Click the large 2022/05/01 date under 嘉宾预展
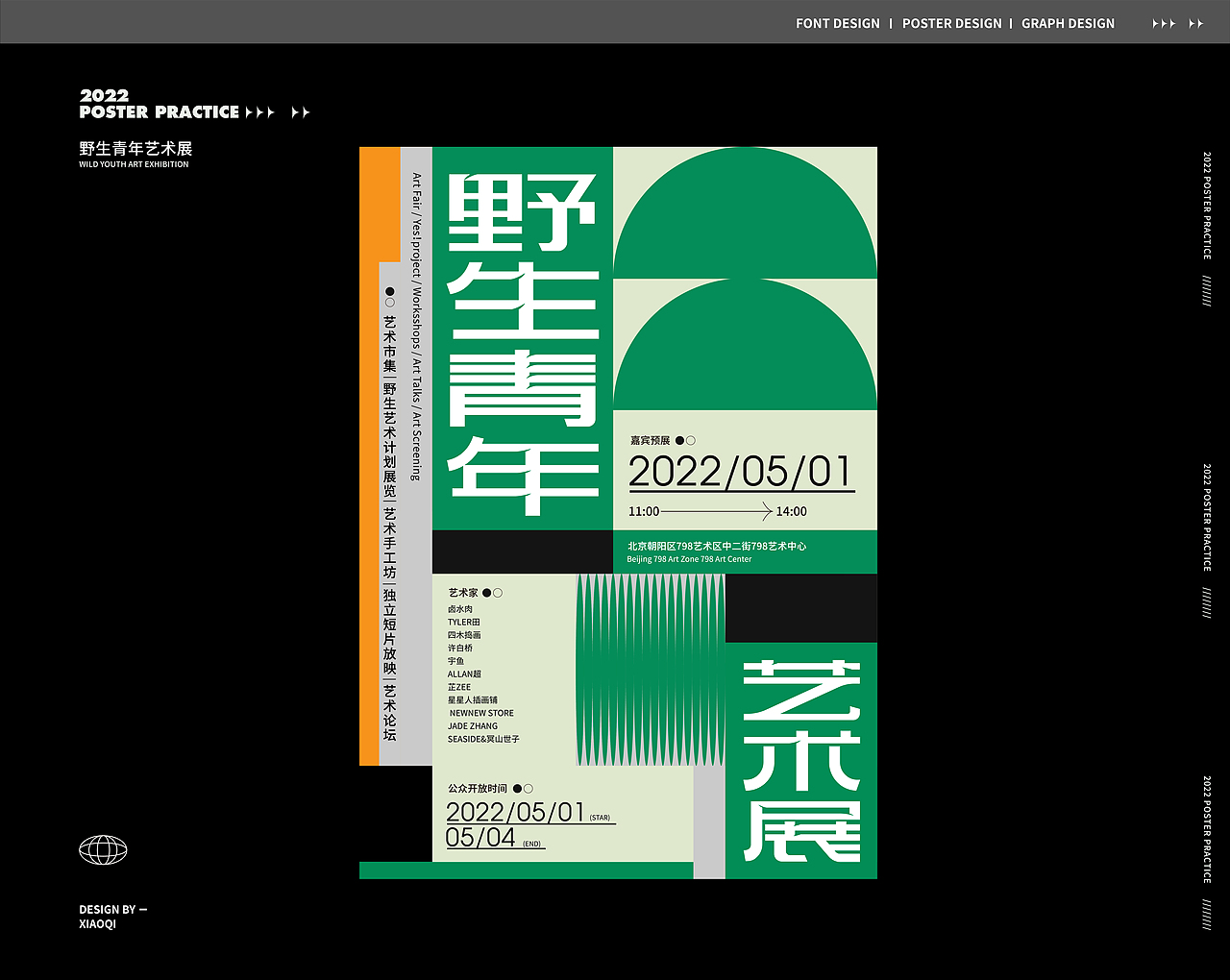1230x980 pixels. pos(741,473)
